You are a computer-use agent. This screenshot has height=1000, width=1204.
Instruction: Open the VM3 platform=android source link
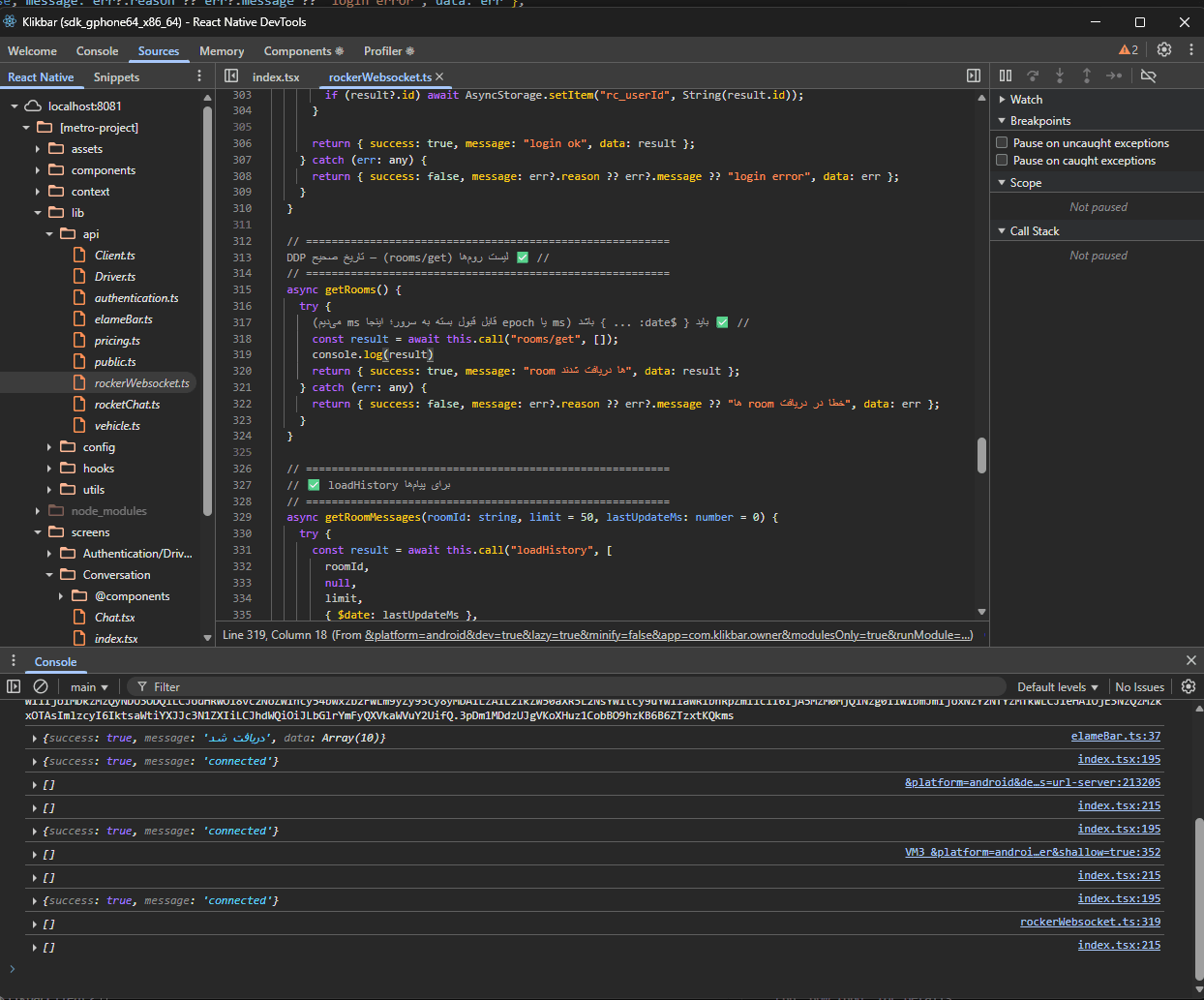click(1033, 852)
